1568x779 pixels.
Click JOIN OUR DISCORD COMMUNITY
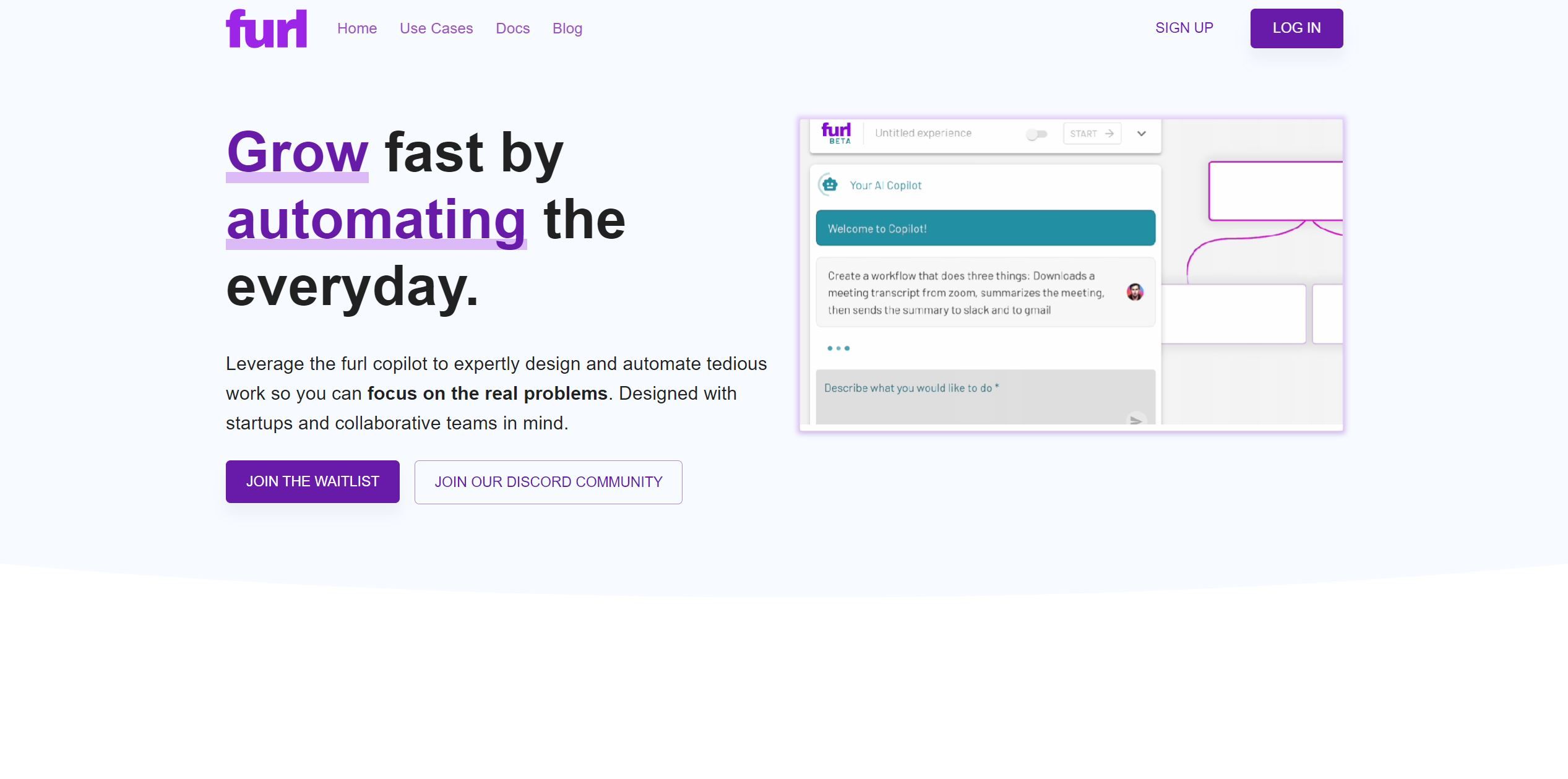click(548, 481)
